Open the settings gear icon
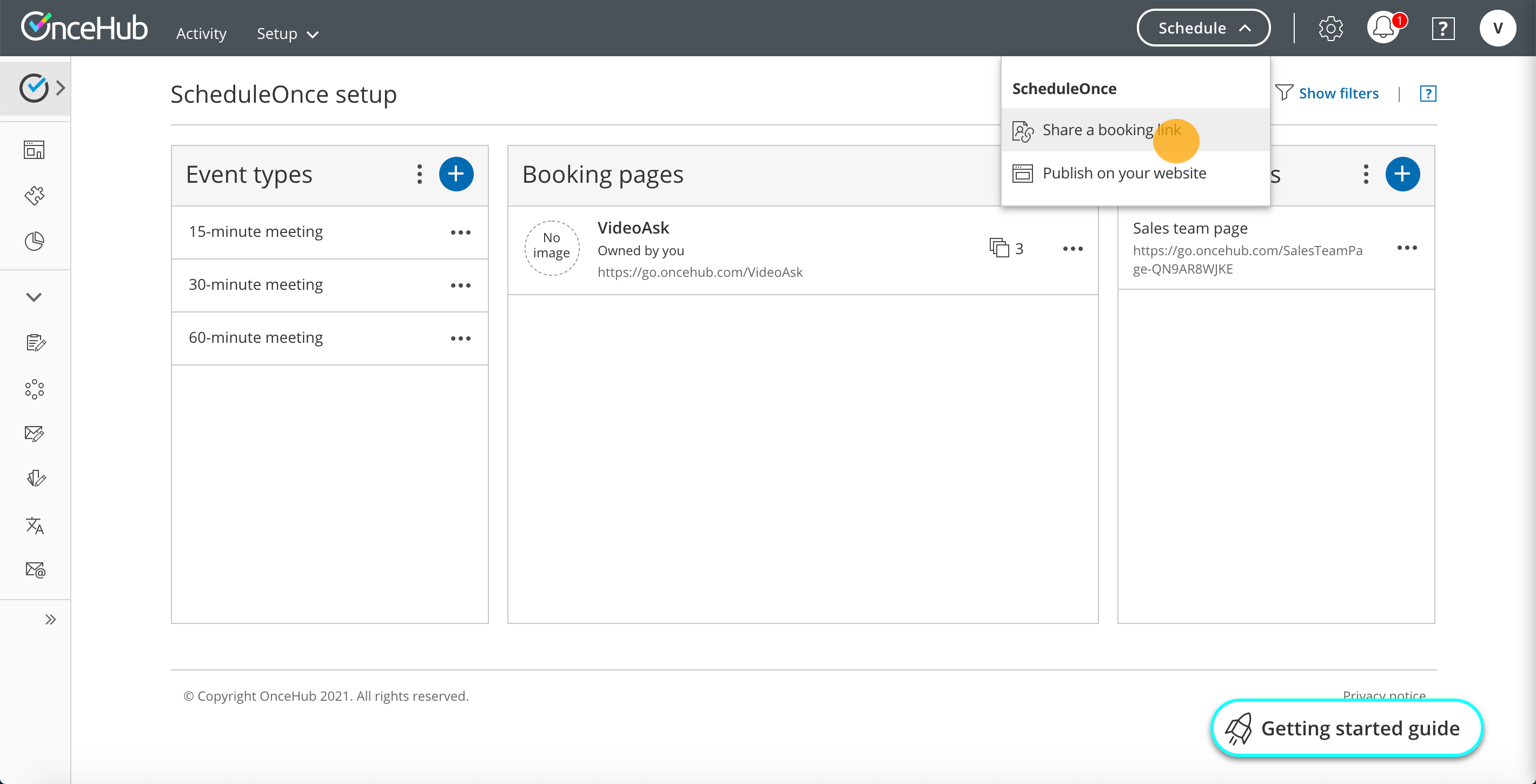Viewport: 1536px width, 784px height. [1330, 28]
